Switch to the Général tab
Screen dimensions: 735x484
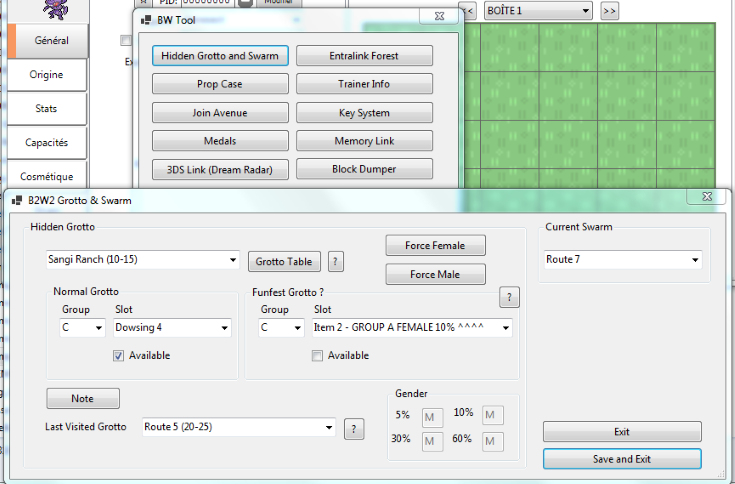(x=48, y=41)
